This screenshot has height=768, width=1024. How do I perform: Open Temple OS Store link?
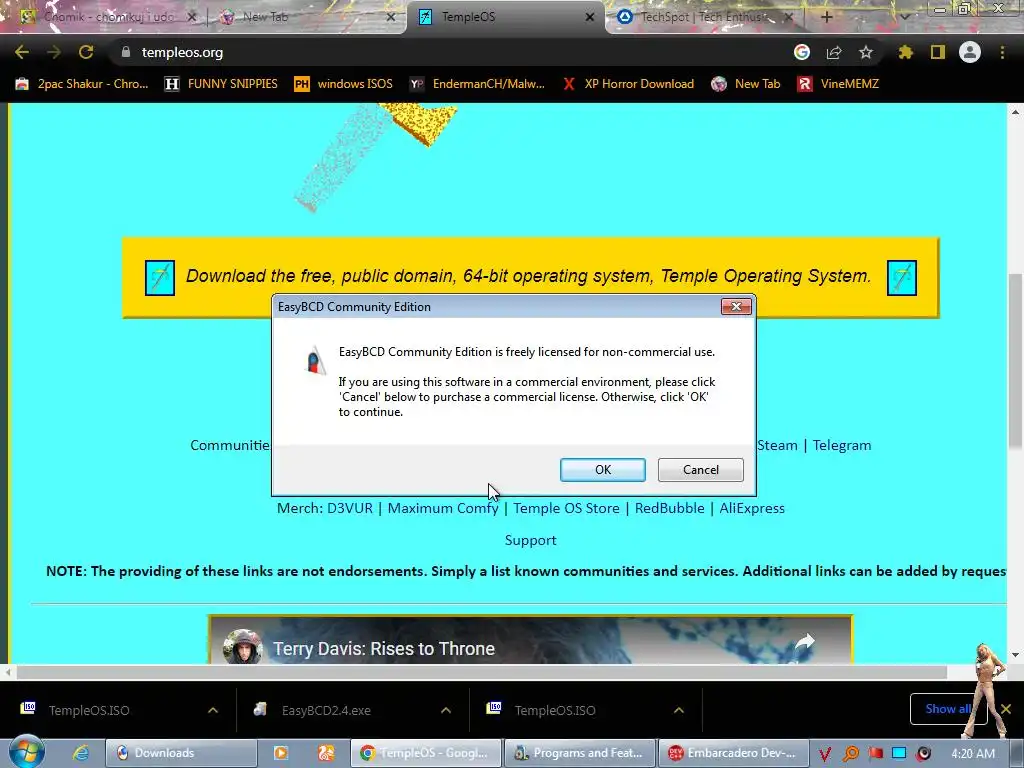pyautogui.click(x=566, y=508)
